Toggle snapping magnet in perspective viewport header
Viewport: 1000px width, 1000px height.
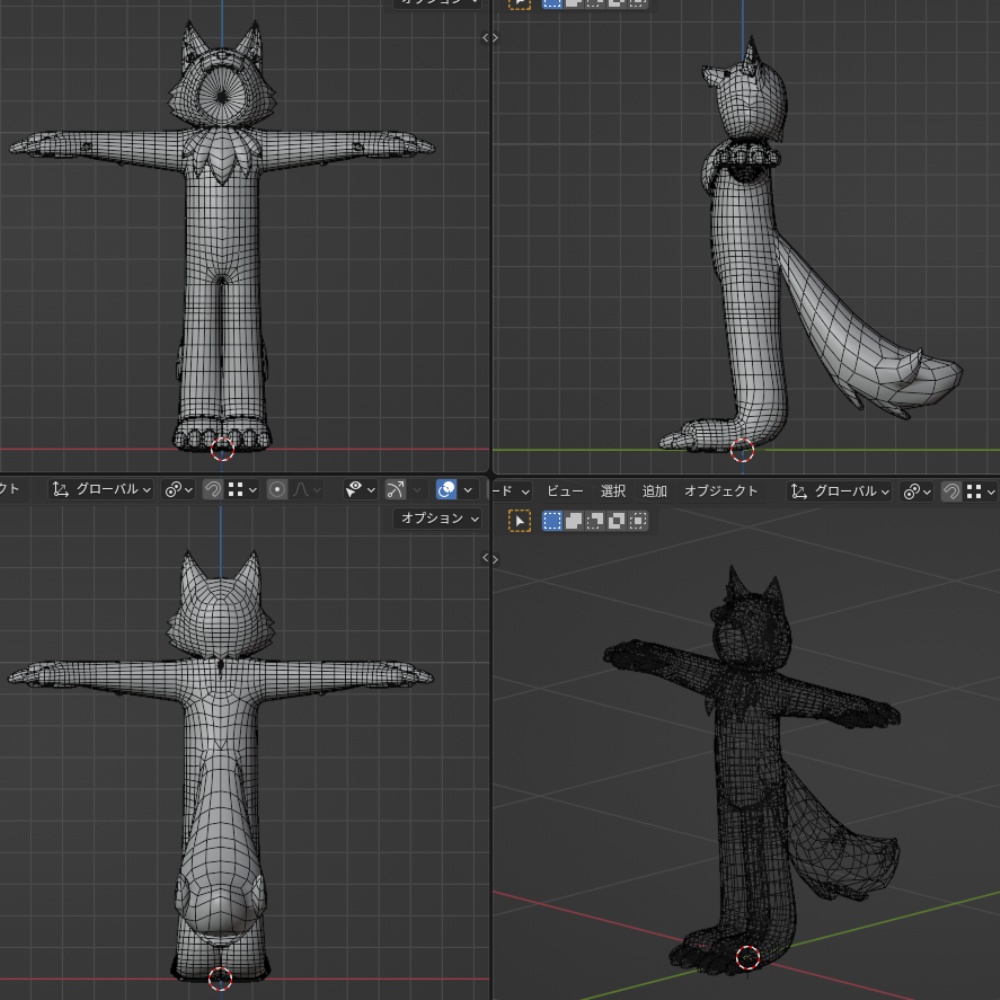click(x=951, y=491)
